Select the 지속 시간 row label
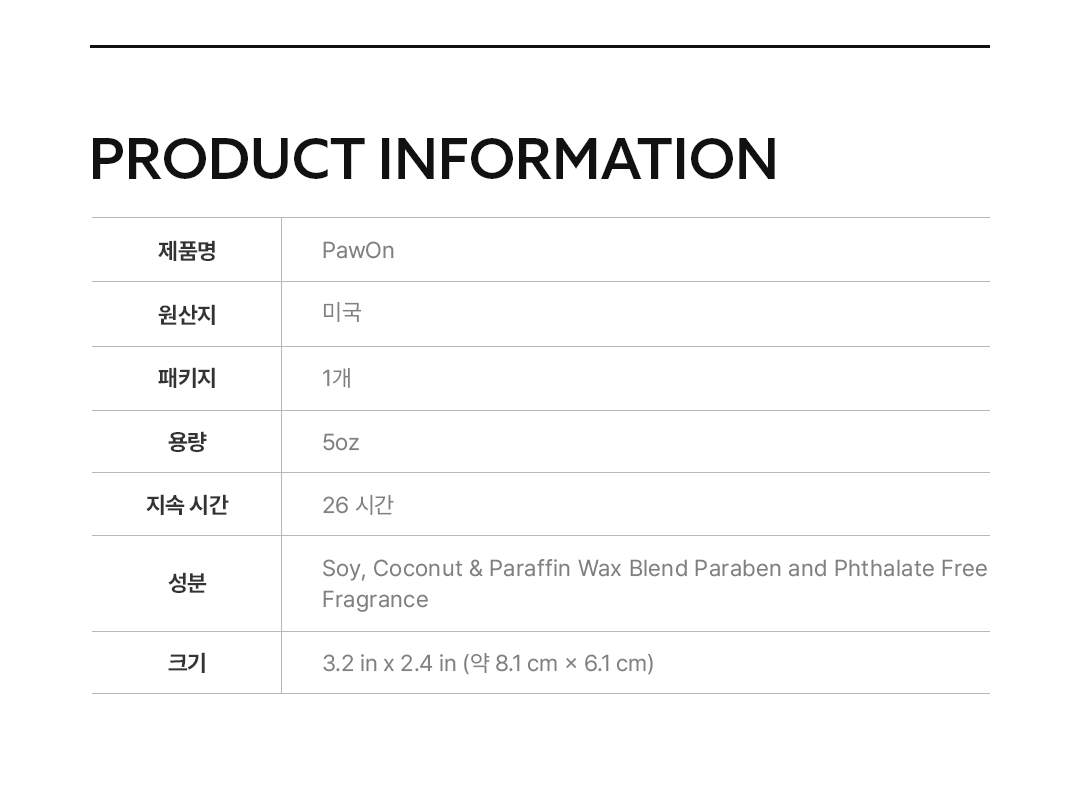Image resolution: width=1080 pixels, height=791 pixels. click(187, 505)
